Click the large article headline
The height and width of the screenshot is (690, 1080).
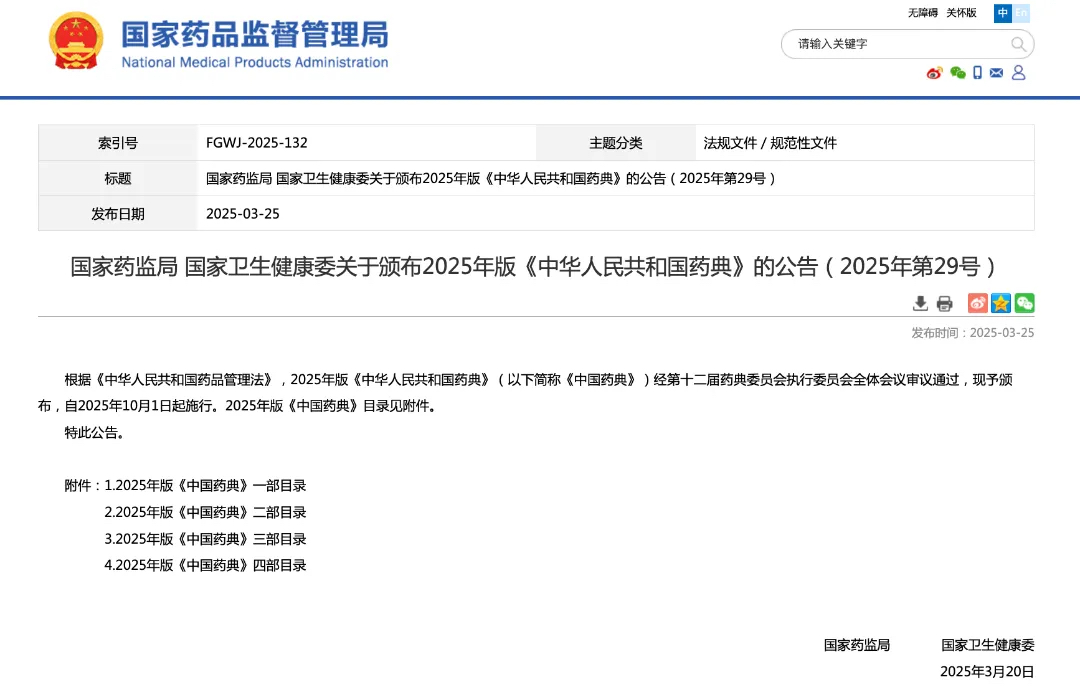534,266
